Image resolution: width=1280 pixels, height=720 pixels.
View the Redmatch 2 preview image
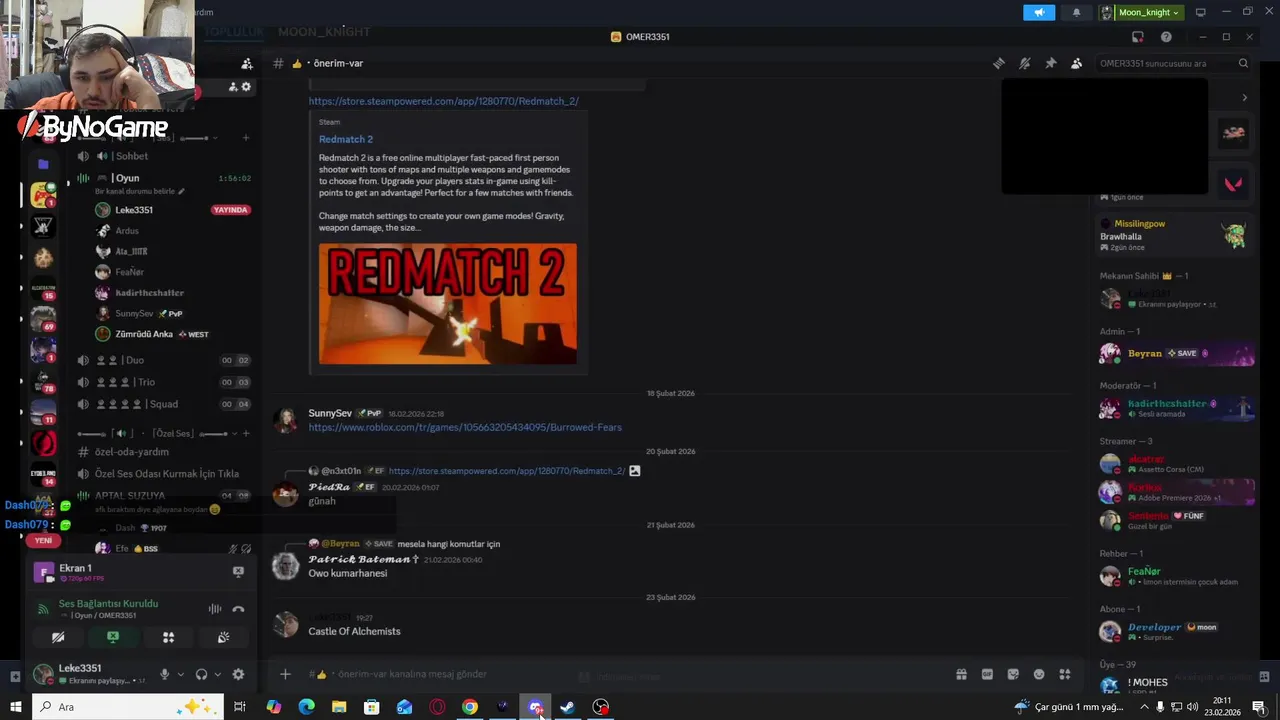pyautogui.click(x=447, y=304)
